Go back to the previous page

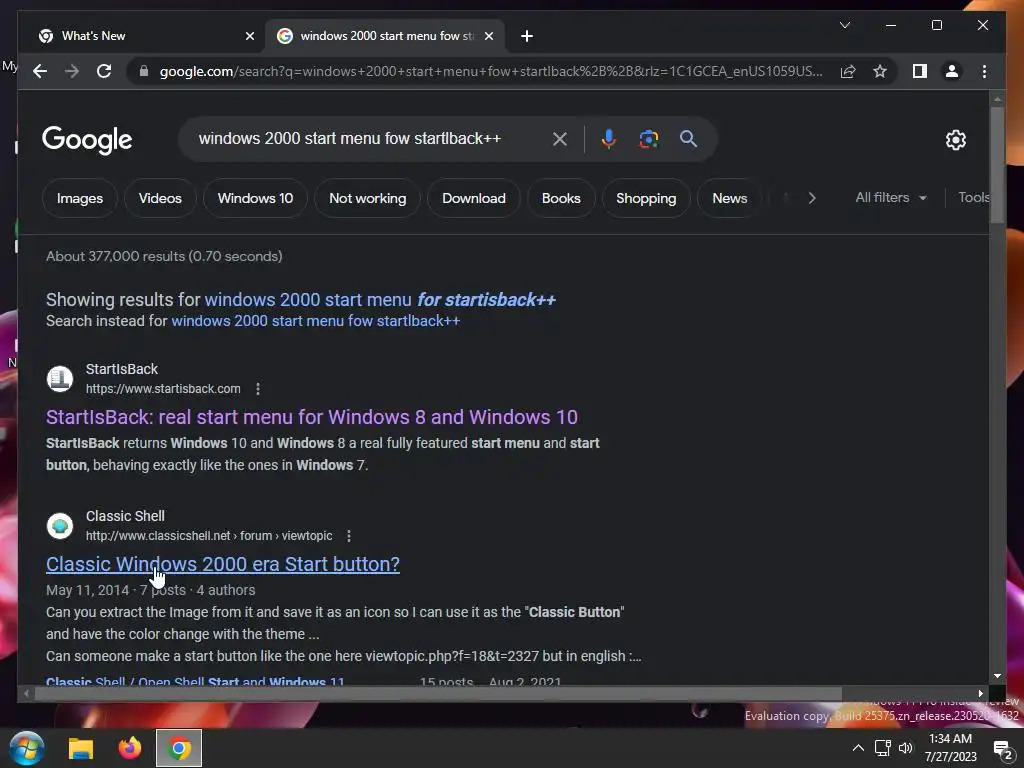[x=40, y=71]
